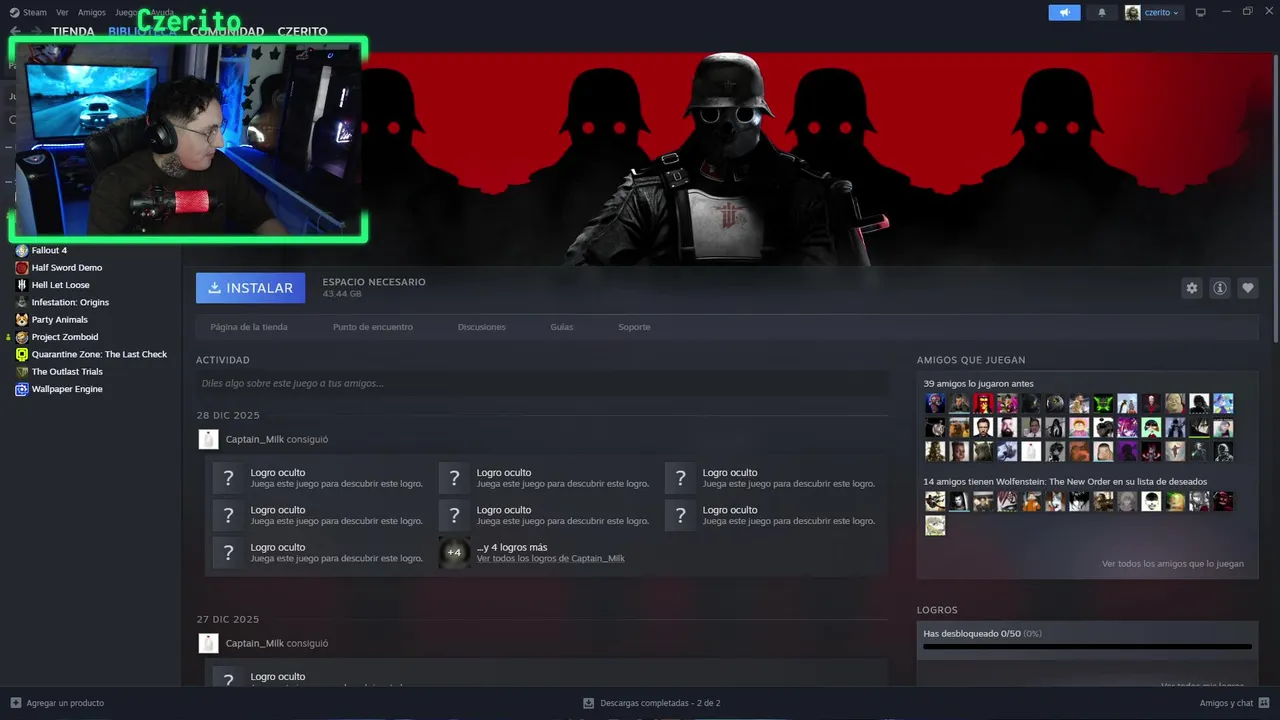Screen dimensions: 1280x720
Task: Expand the czerito account dropdown
Action: pyautogui.click(x=1161, y=13)
